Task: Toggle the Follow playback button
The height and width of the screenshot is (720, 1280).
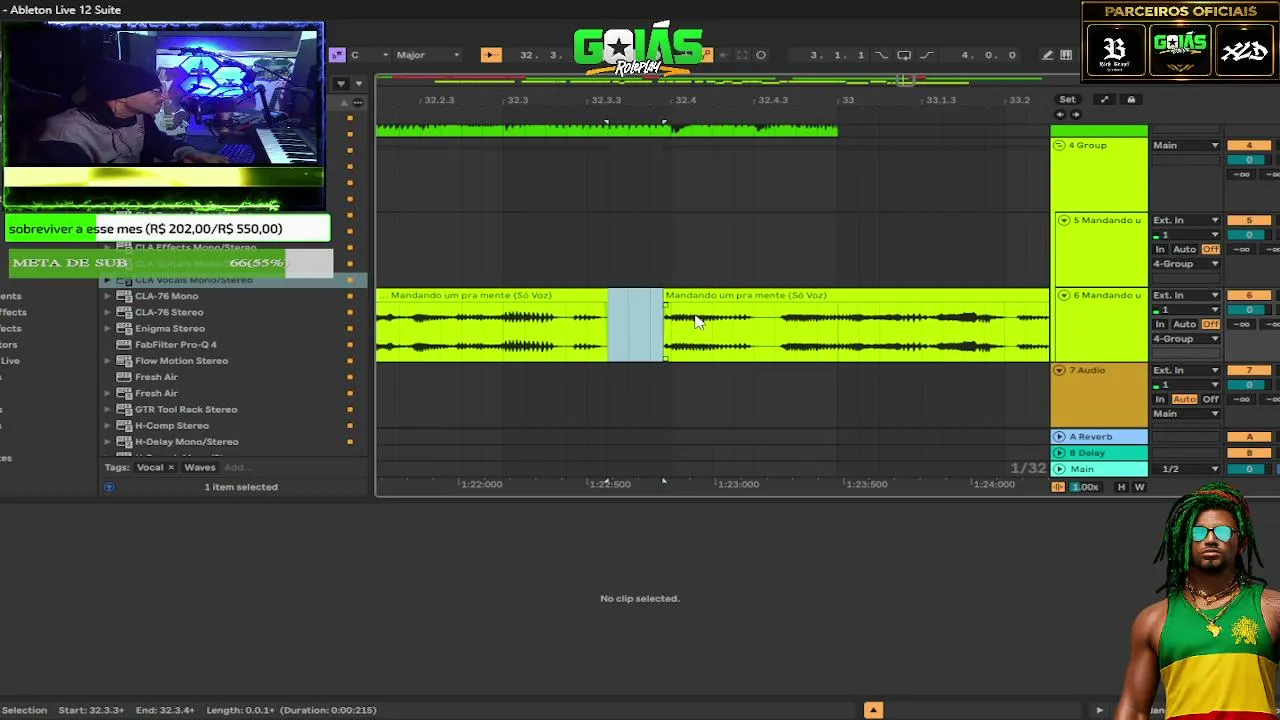Action: tap(490, 55)
